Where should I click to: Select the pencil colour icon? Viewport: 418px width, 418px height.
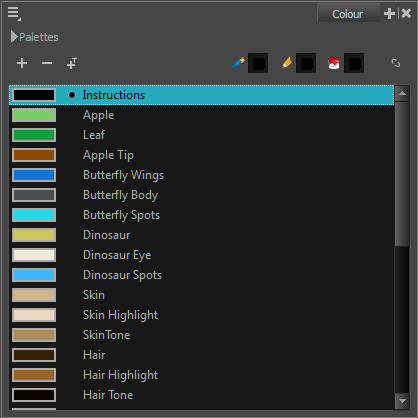[287, 62]
